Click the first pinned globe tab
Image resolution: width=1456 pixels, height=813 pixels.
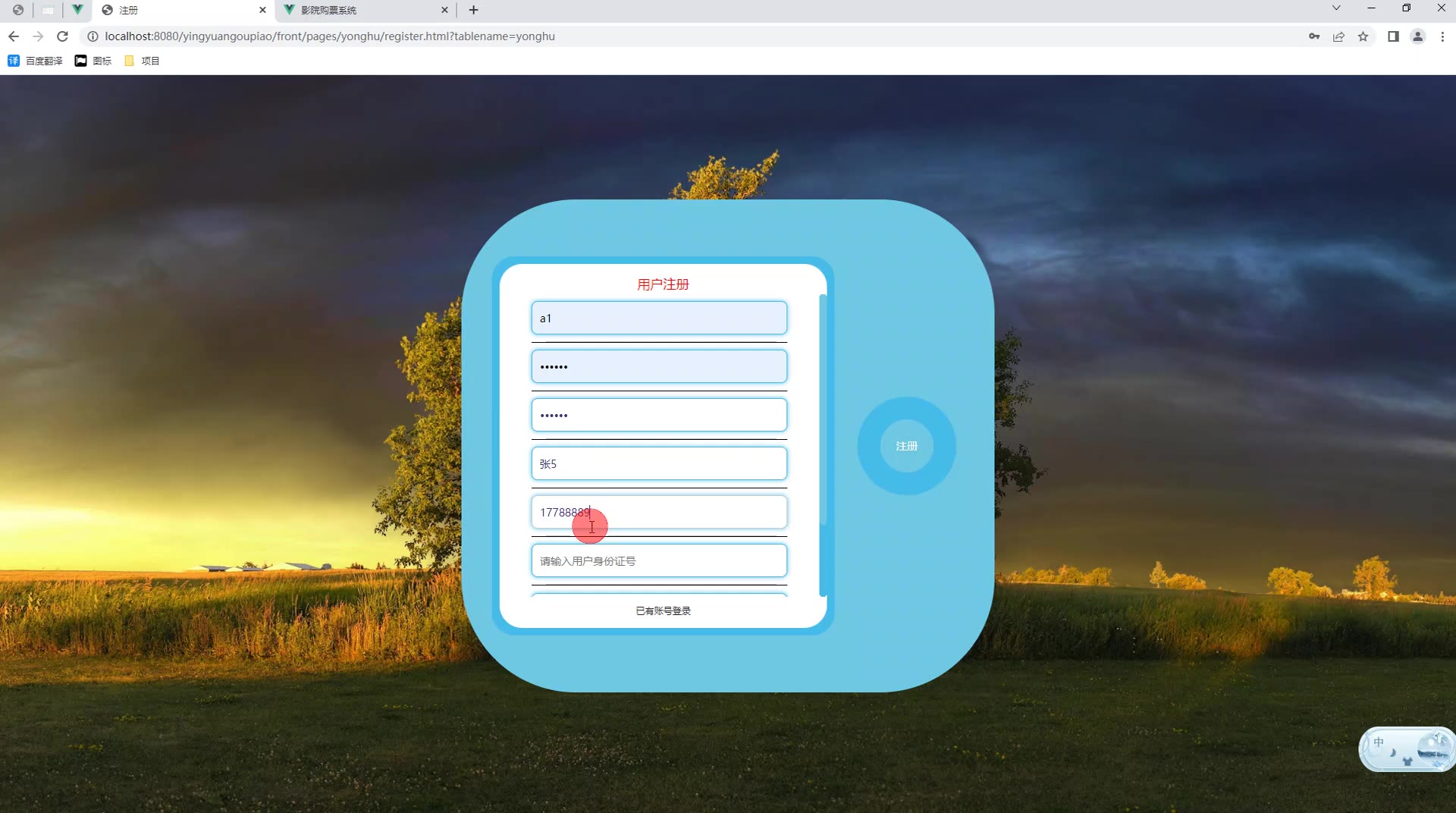point(18,10)
